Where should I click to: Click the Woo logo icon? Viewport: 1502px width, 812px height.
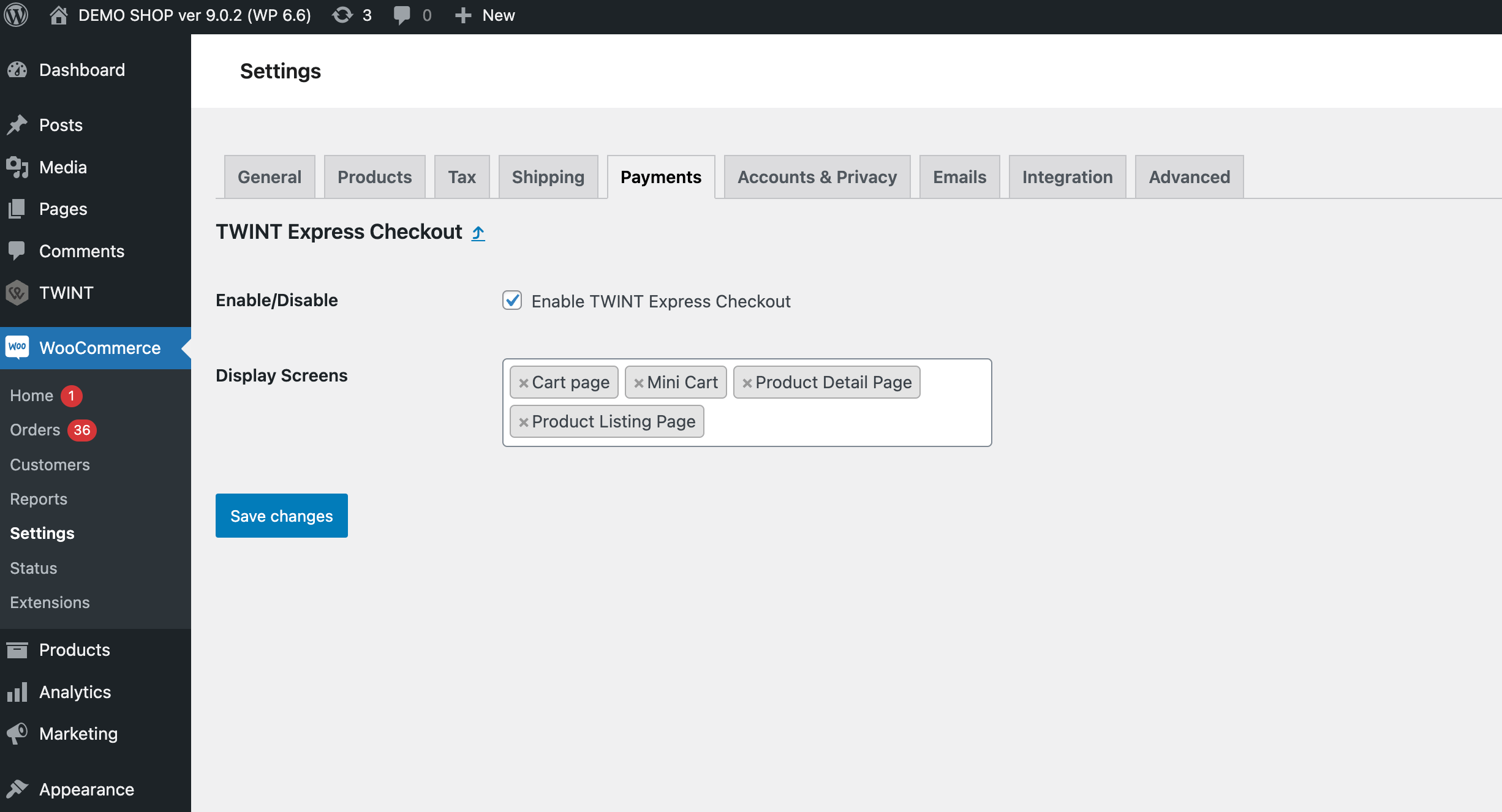click(x=17, y=347)
